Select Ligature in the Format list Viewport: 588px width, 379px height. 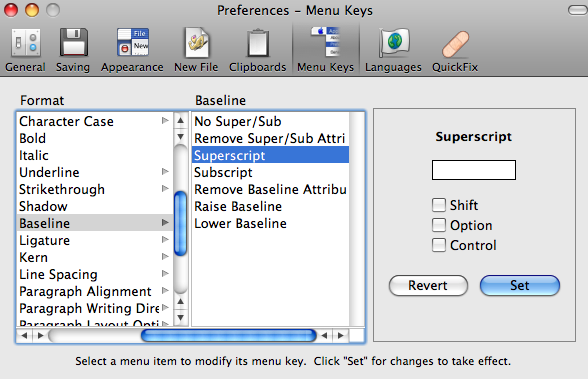[x=95, y=240]
